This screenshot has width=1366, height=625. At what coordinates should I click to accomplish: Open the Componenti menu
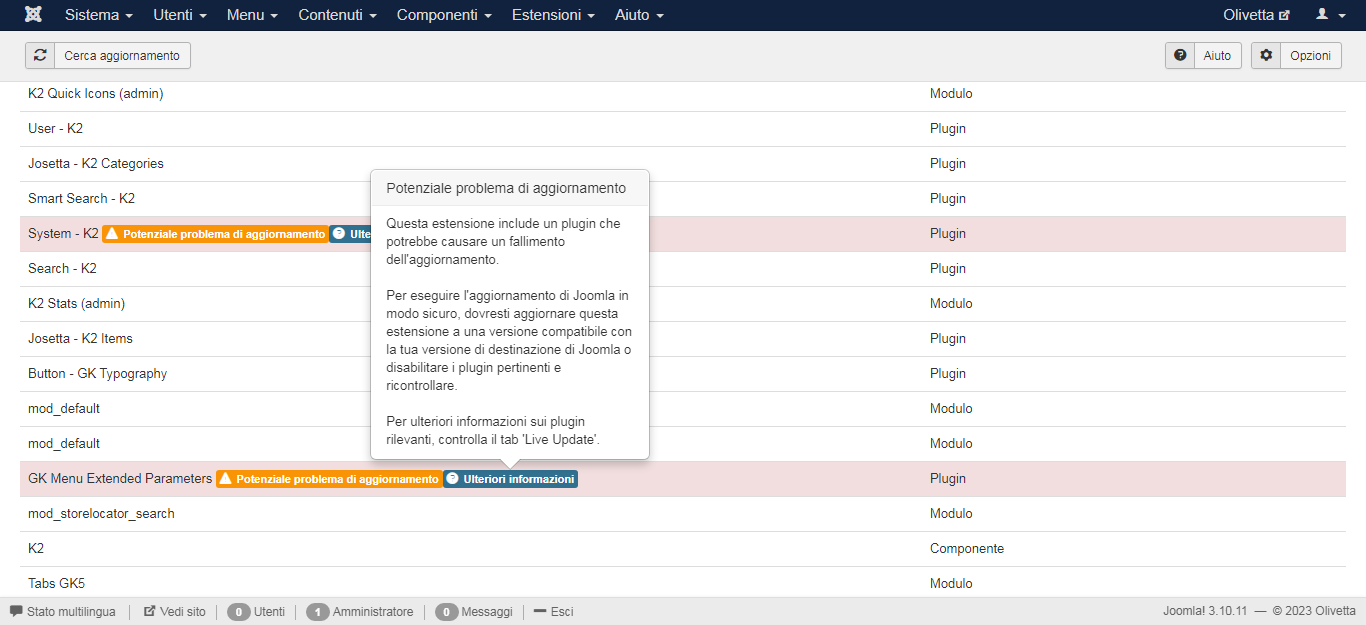444,15
